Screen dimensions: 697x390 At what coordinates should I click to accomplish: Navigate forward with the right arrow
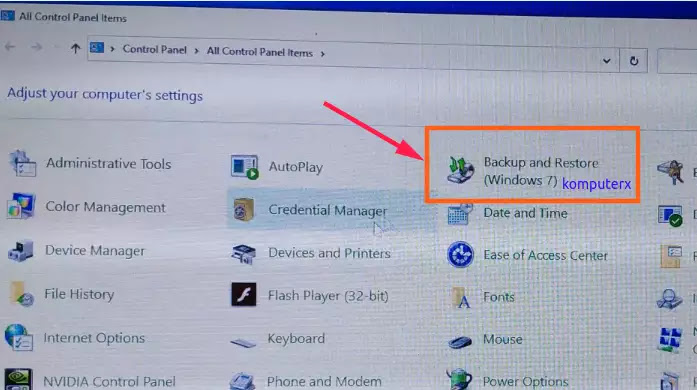point(37,47)
